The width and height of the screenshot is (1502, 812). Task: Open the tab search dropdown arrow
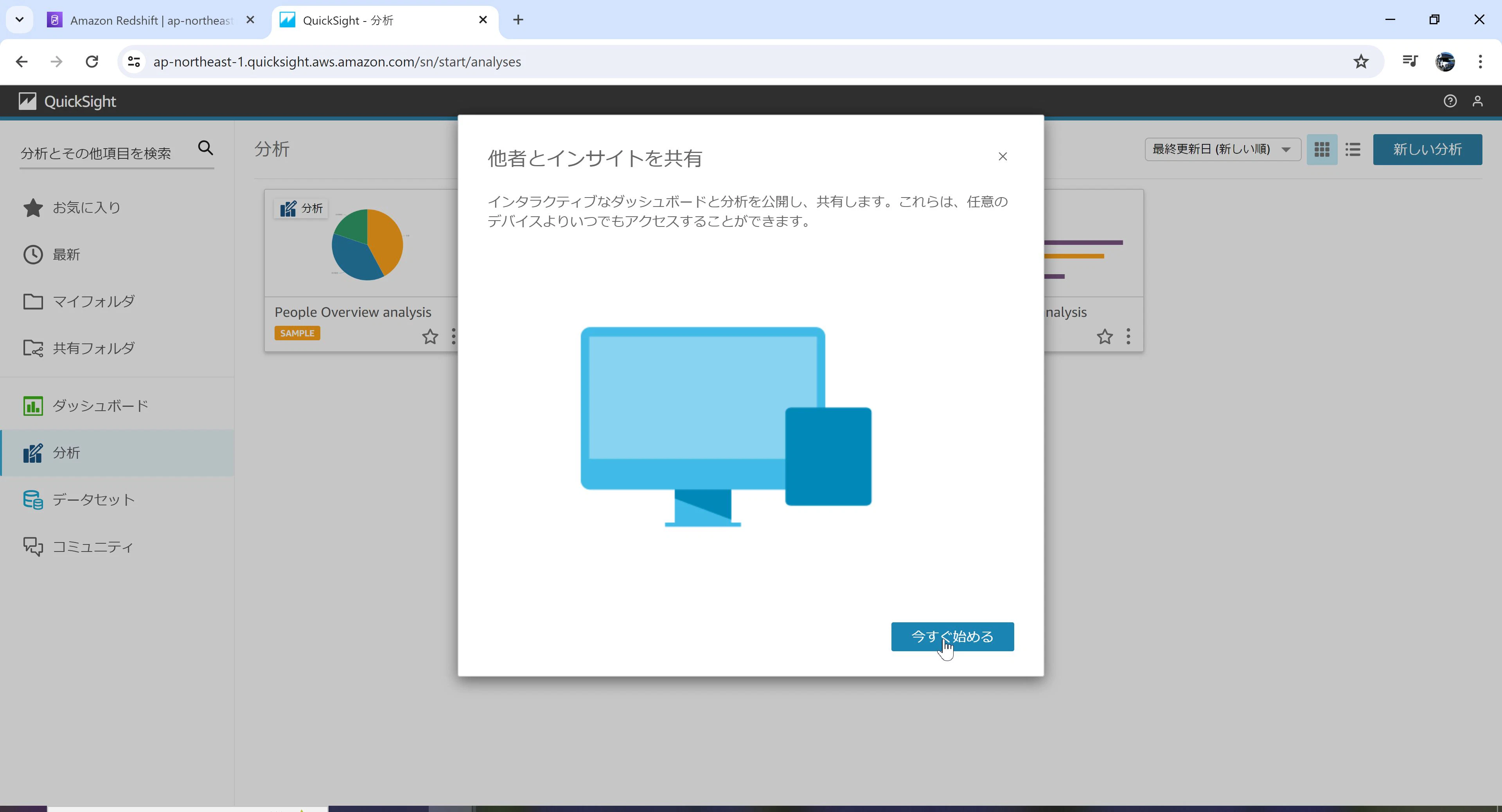(19, 20)
